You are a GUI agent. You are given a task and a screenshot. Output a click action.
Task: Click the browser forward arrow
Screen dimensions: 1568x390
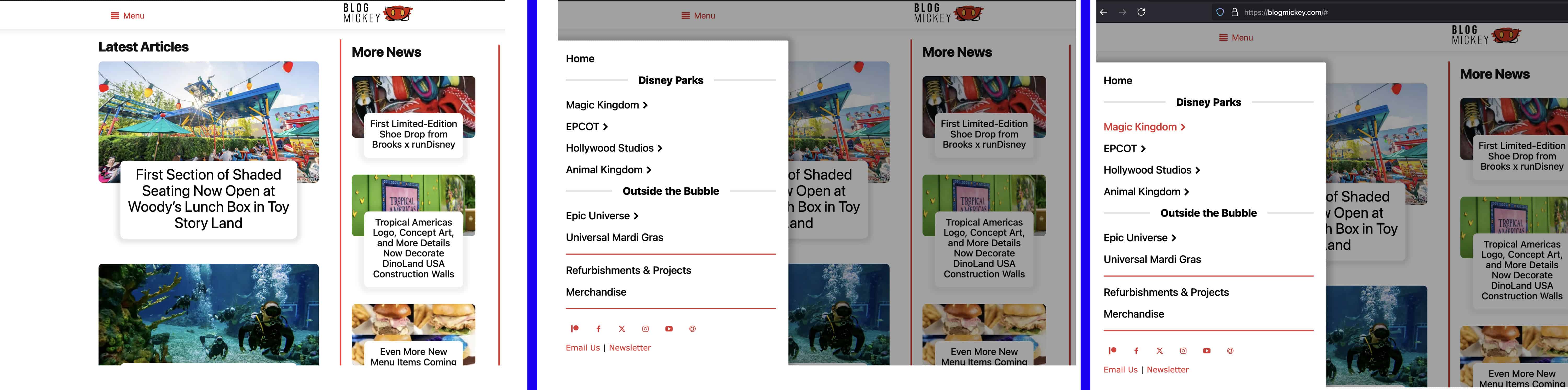click(1122, 12)
